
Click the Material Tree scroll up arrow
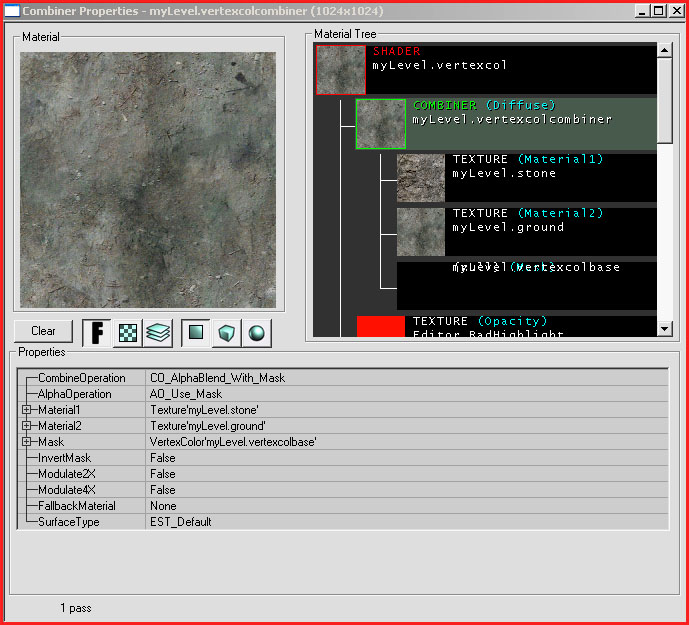664,51
